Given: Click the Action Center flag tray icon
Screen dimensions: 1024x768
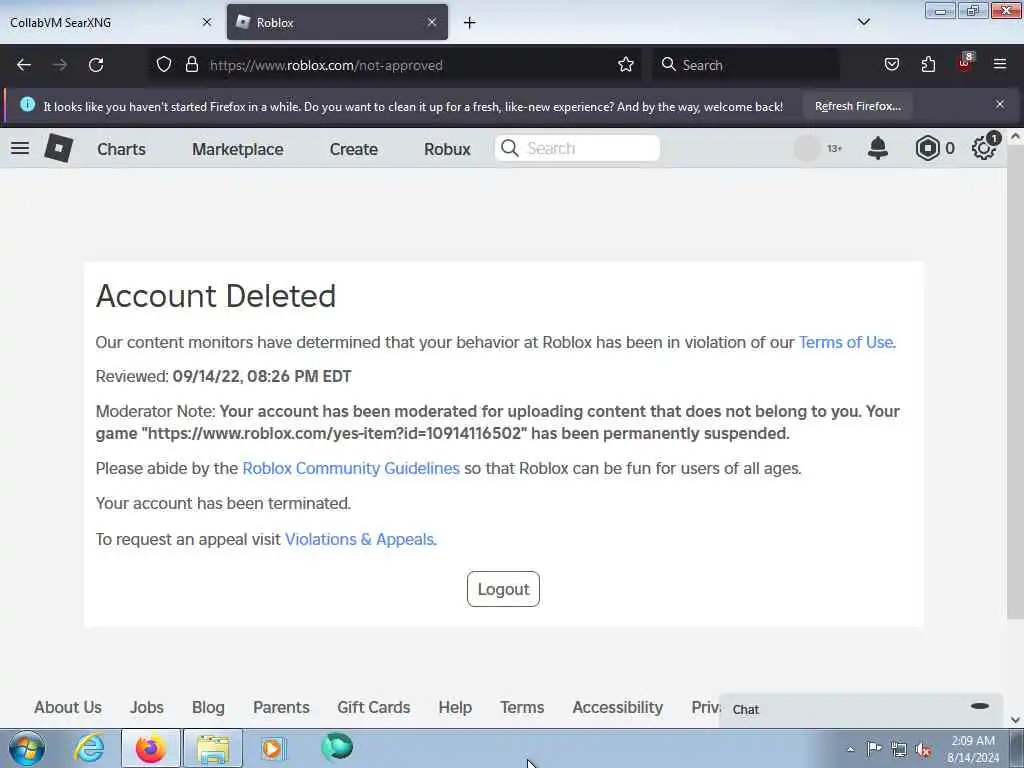Looking at the screenshot, I should [874, 748].
